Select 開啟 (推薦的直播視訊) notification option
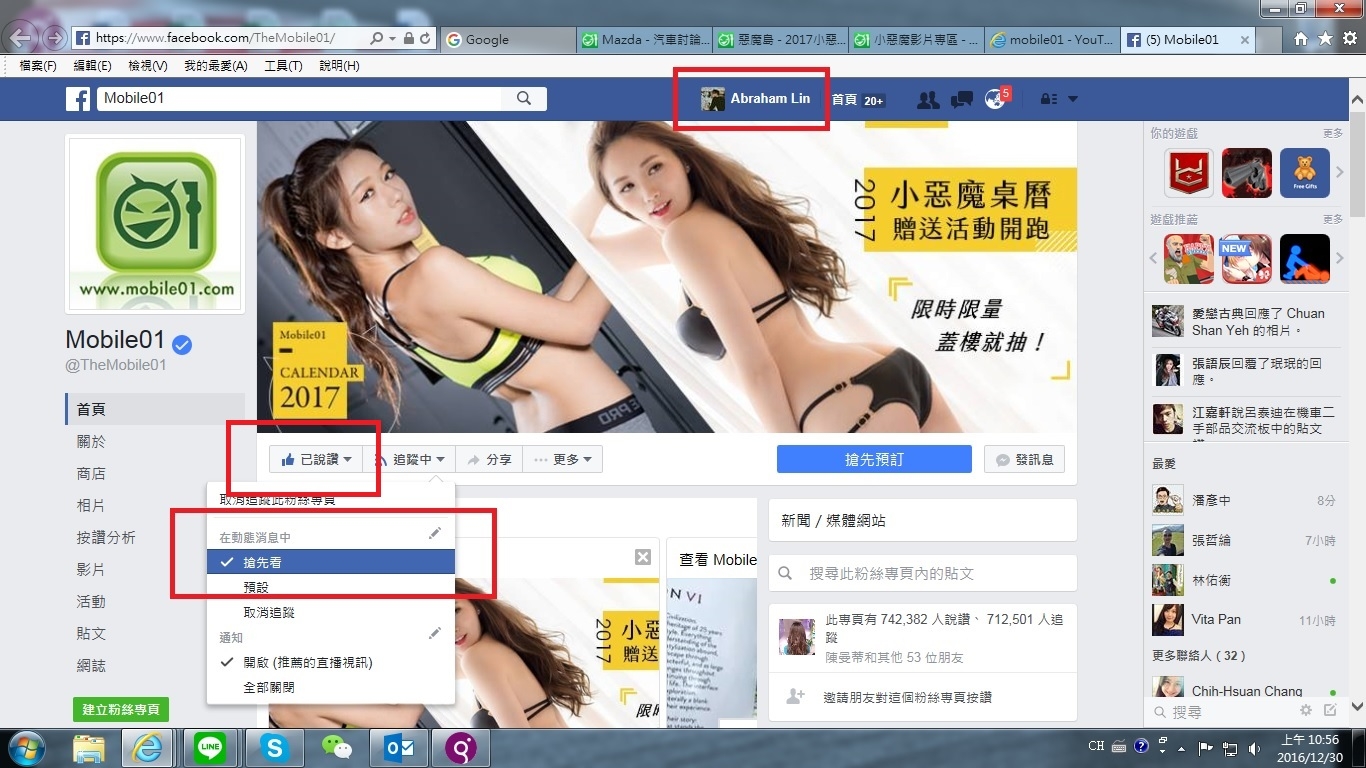 pyautogui.click(x=331, y=662)
